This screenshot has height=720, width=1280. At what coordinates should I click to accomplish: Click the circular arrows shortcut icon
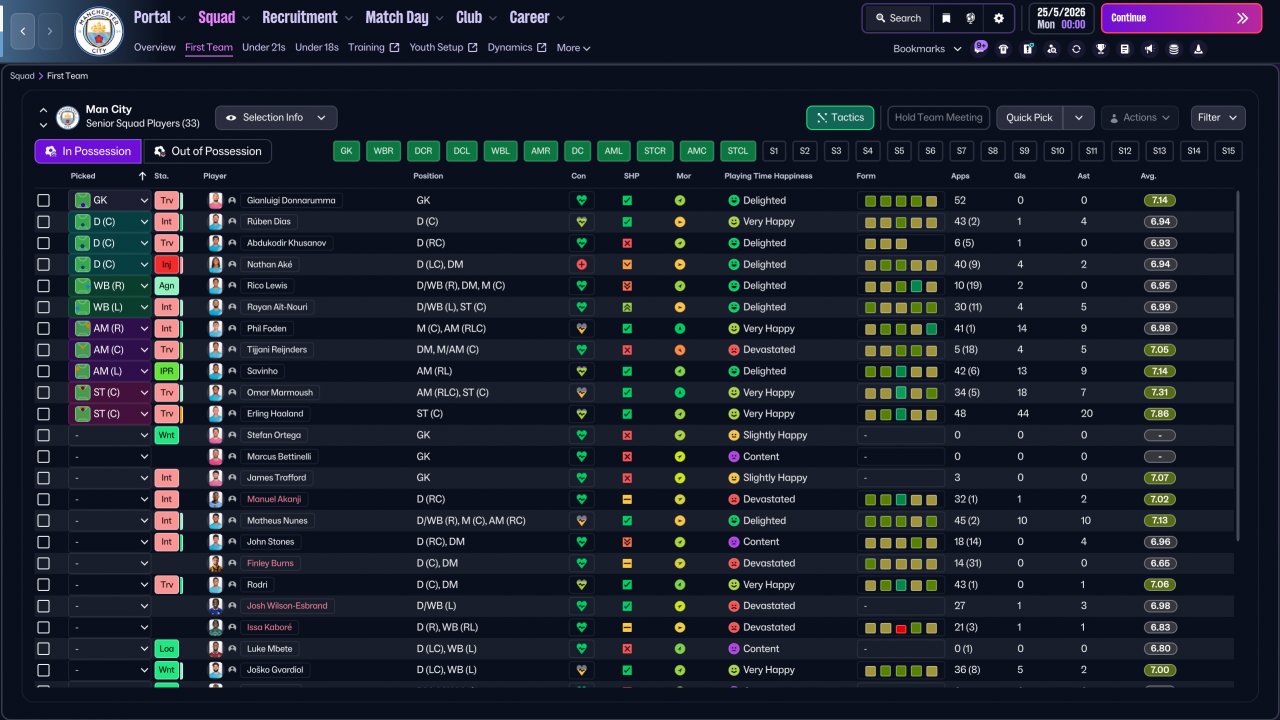[x=1076, y=49]
